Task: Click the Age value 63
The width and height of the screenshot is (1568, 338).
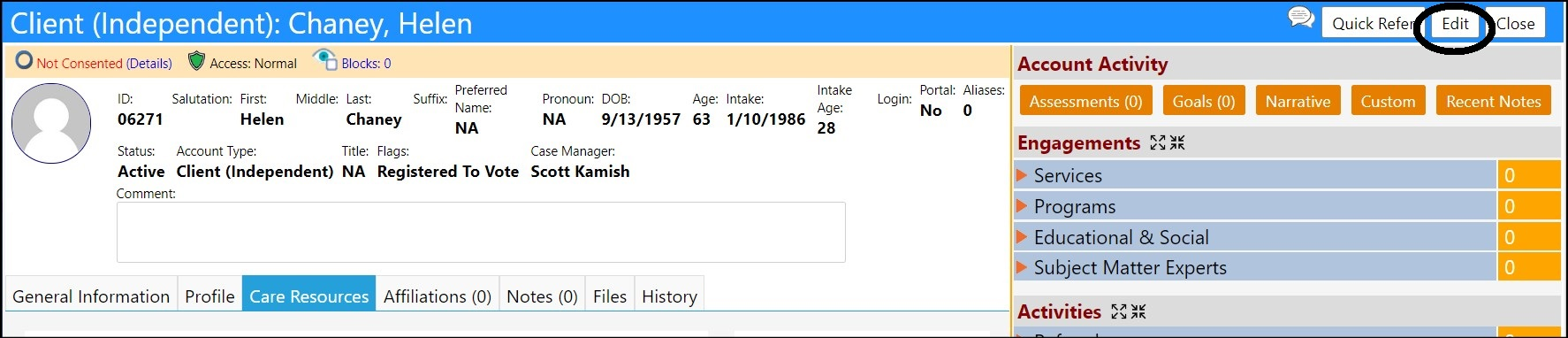Action: tap(702, 119)
